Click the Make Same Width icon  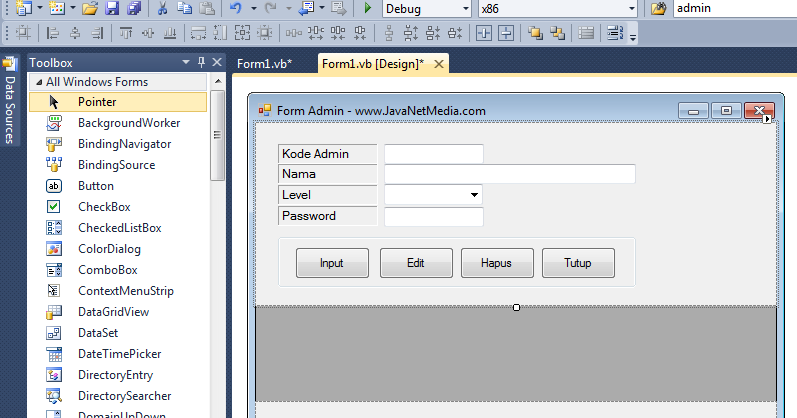198,34
